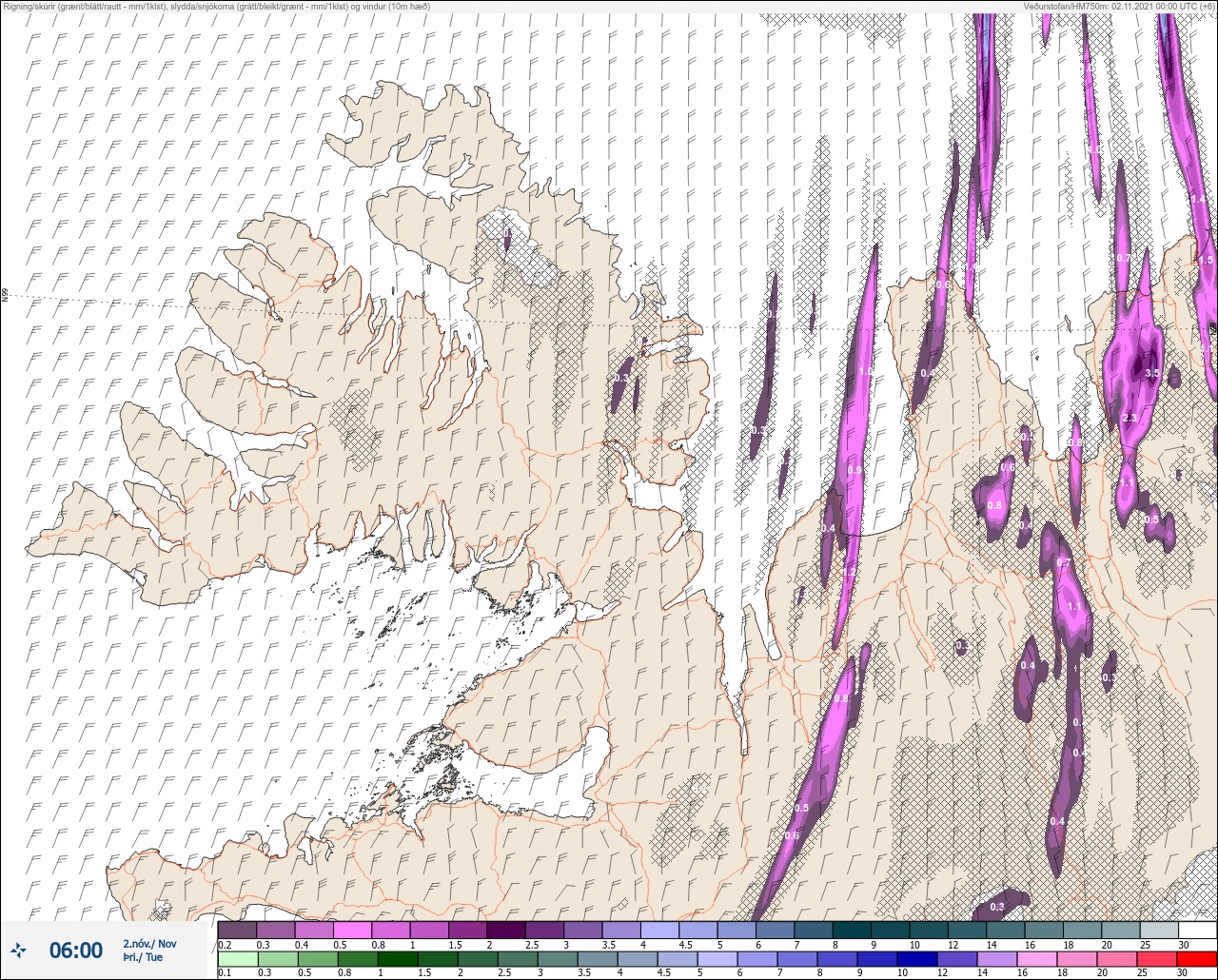The image size is (1218, 980).
Task: Select the 30 white swatch in snow legend
Action: tap(1197, 930)
